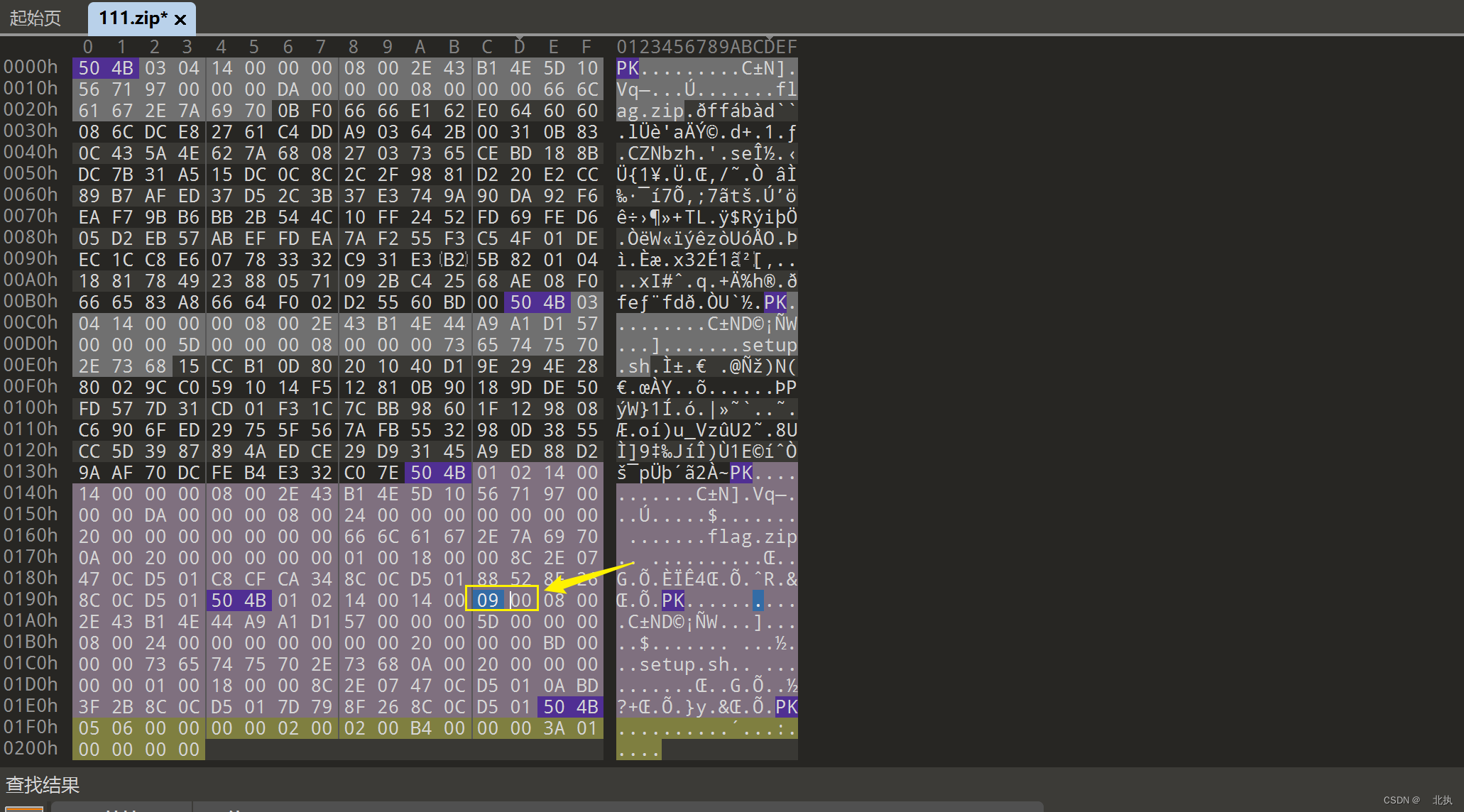
Task: Click the 查找结果 panel title
Action: (x=43, y=785)
